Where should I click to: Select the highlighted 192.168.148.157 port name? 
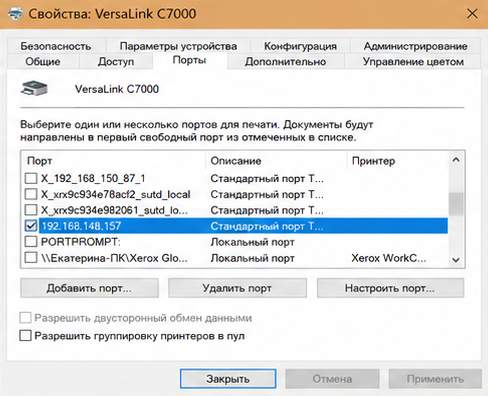pos(81,226)
